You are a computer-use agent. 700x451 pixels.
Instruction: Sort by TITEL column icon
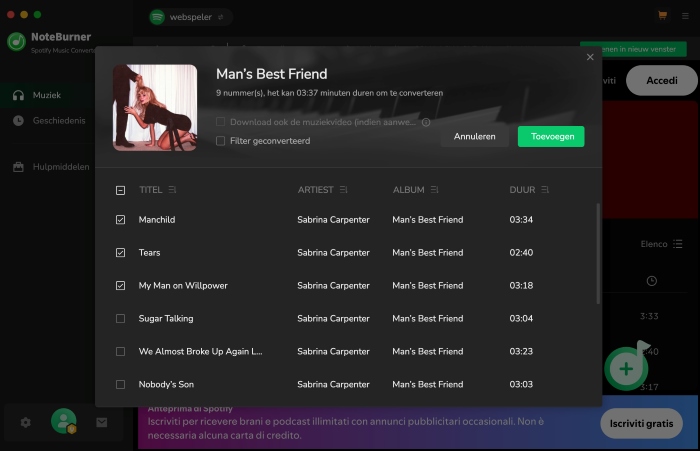point(172,190)
